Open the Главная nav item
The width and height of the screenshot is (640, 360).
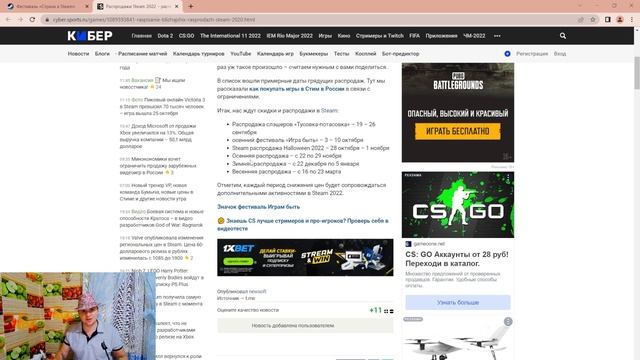pyautogui.click(x=141, y=36)
